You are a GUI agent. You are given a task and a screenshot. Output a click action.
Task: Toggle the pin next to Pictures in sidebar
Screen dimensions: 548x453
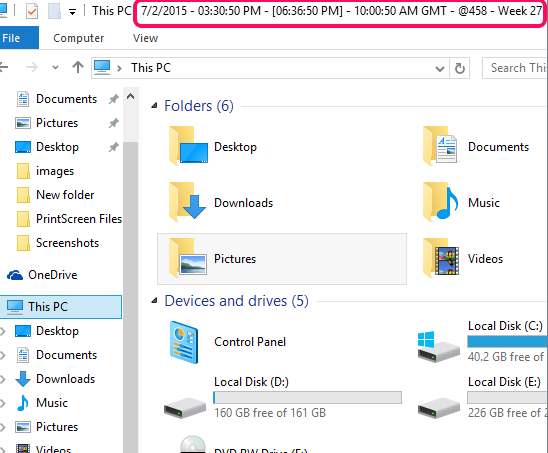pyautogui.click(x=114, y=123)
